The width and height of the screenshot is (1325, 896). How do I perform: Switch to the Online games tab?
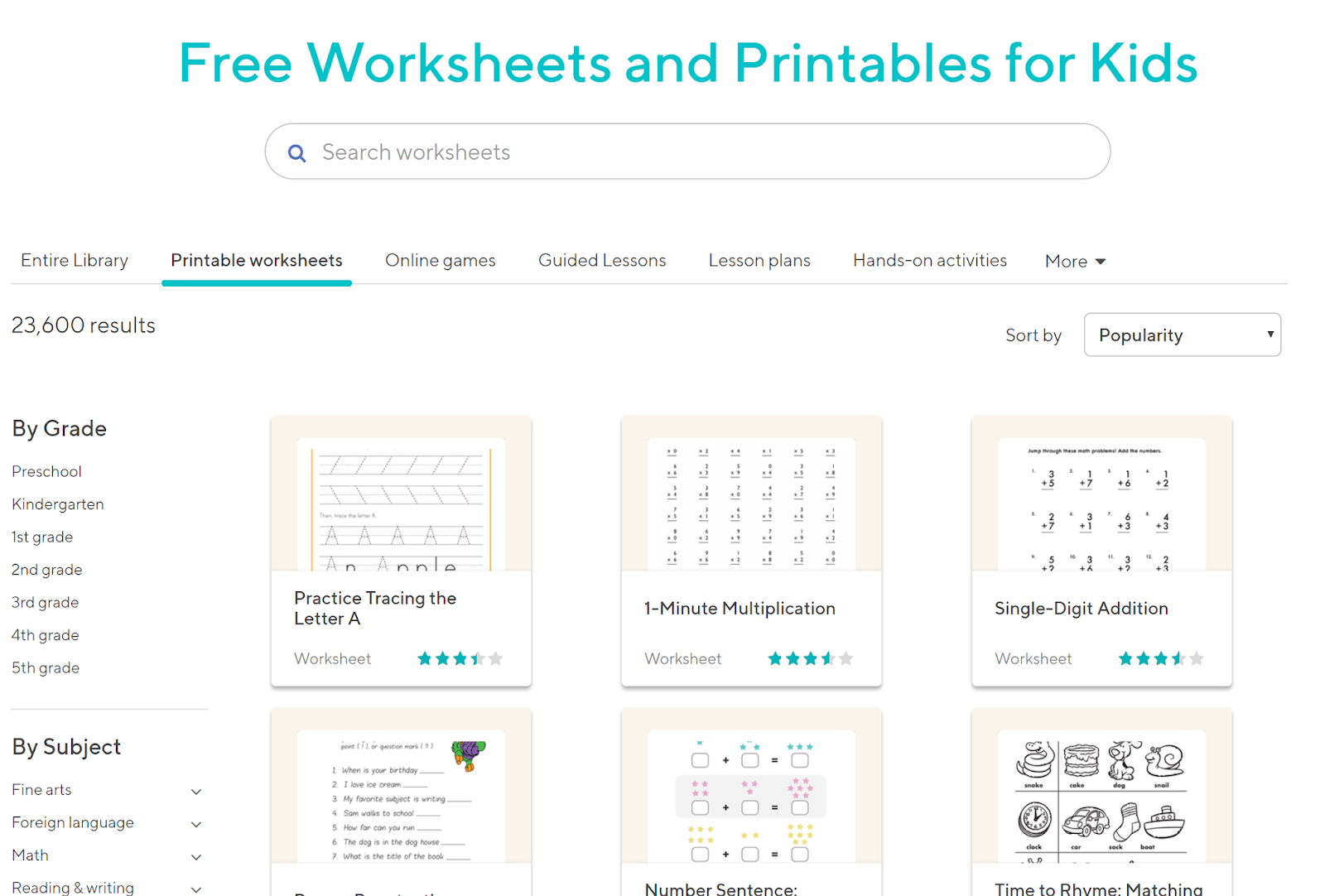pyautogui.click(x=441, y=261)
